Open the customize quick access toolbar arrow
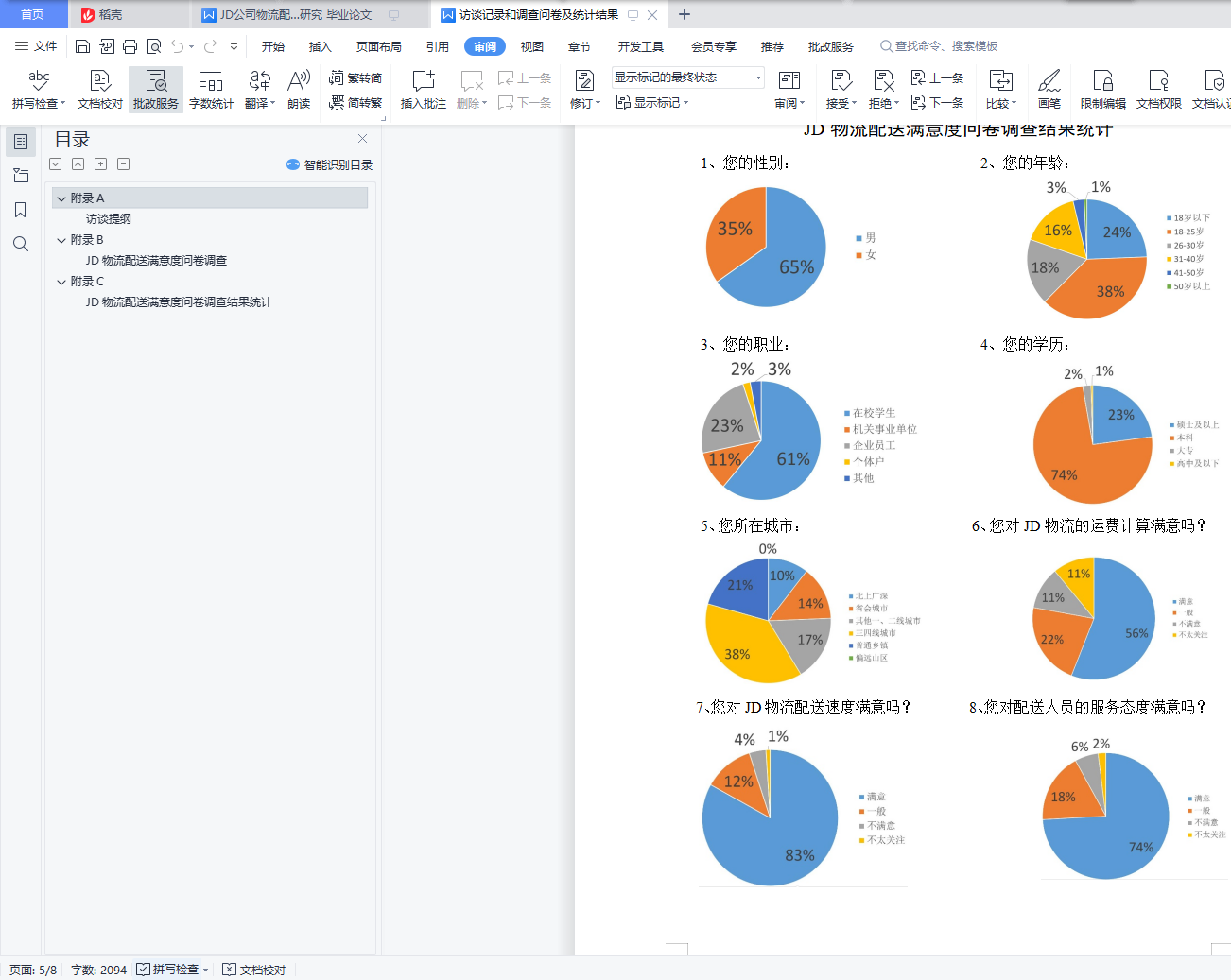1231x980 pixels. coord(234,46)
